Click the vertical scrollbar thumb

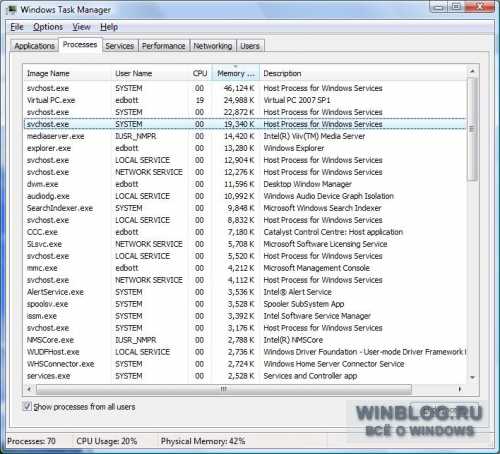pos(472,129)
